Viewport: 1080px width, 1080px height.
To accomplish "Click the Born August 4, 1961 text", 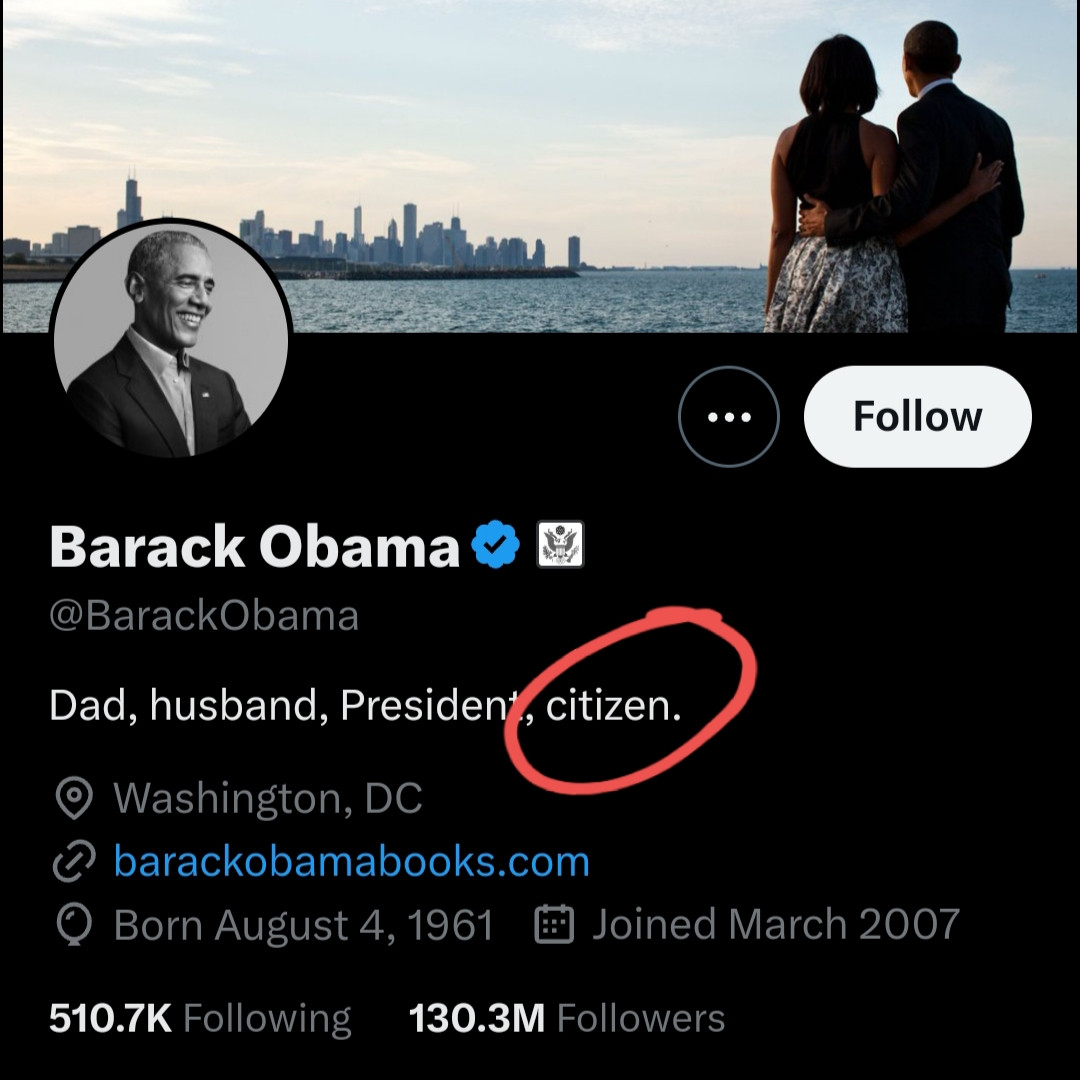I will (303, 925).
